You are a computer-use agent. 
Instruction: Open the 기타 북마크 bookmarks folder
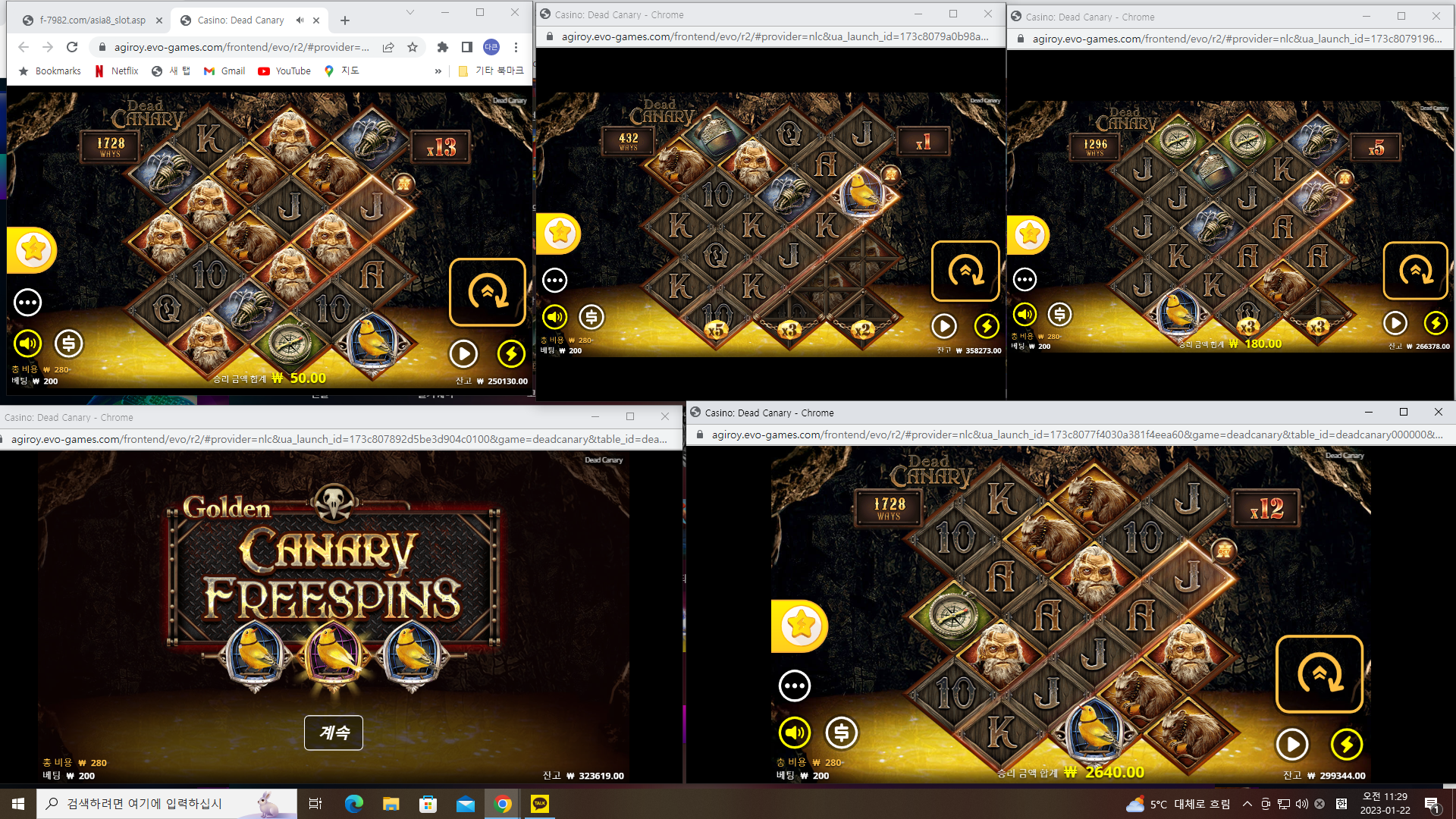point(491,71)
